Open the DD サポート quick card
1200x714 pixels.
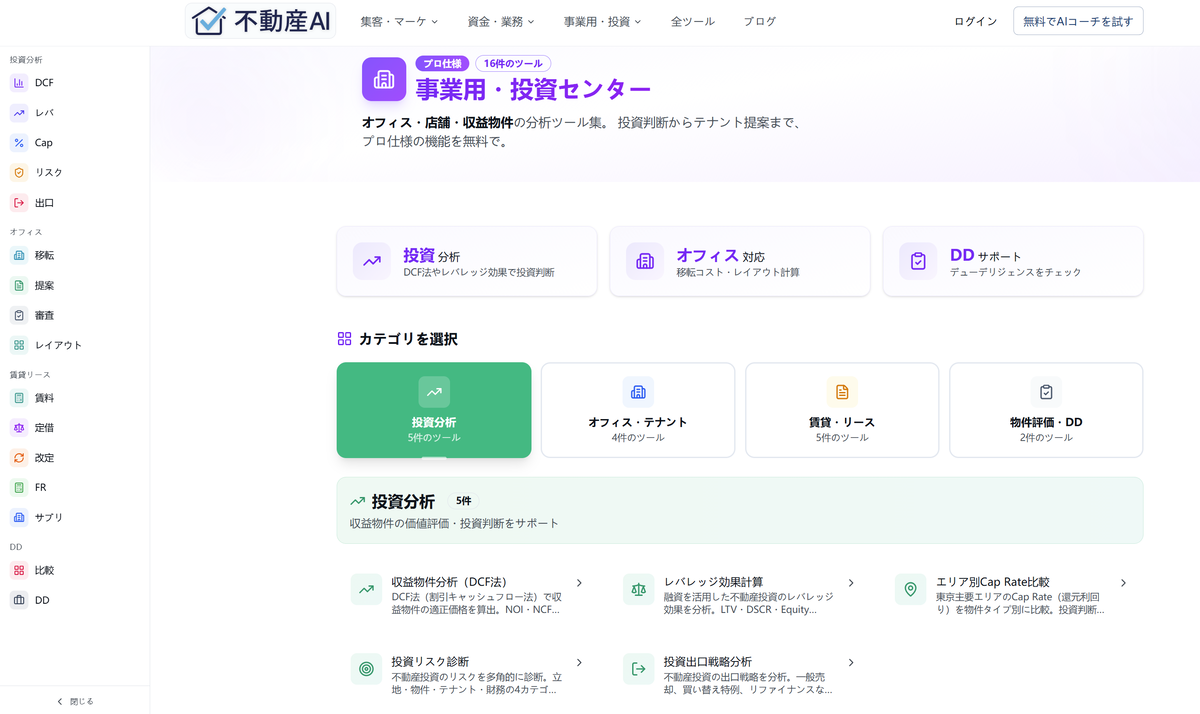pyautogui.click(x=1013, y=262)
